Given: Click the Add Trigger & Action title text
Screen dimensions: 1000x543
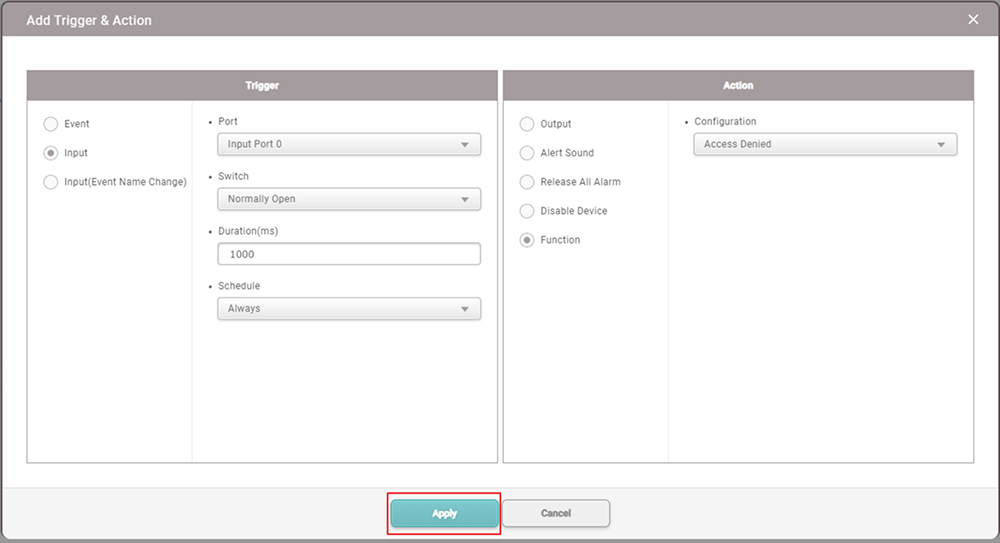Looking at the screenshot, I should tap(89, 20).
